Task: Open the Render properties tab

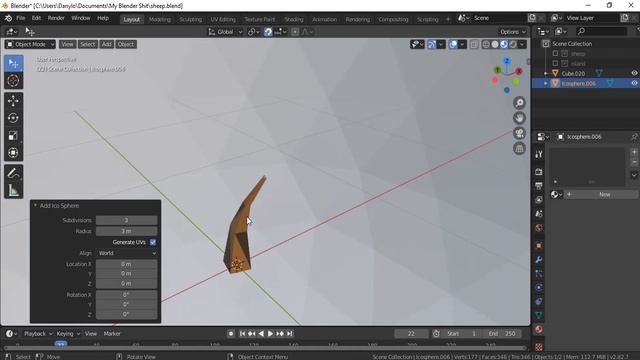Action: 539,172
